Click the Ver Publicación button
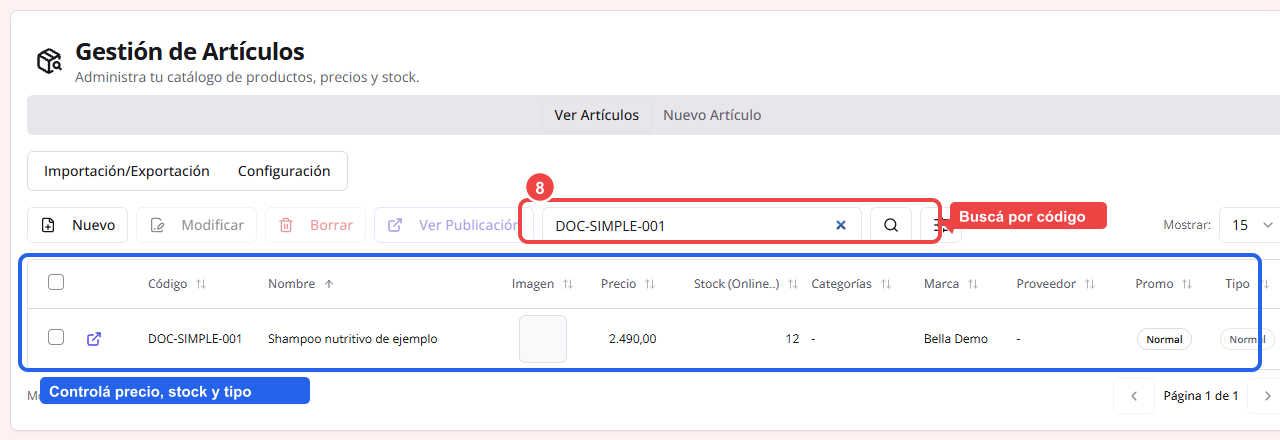The width and height of the screenshot is (1280, 440). 453,225
